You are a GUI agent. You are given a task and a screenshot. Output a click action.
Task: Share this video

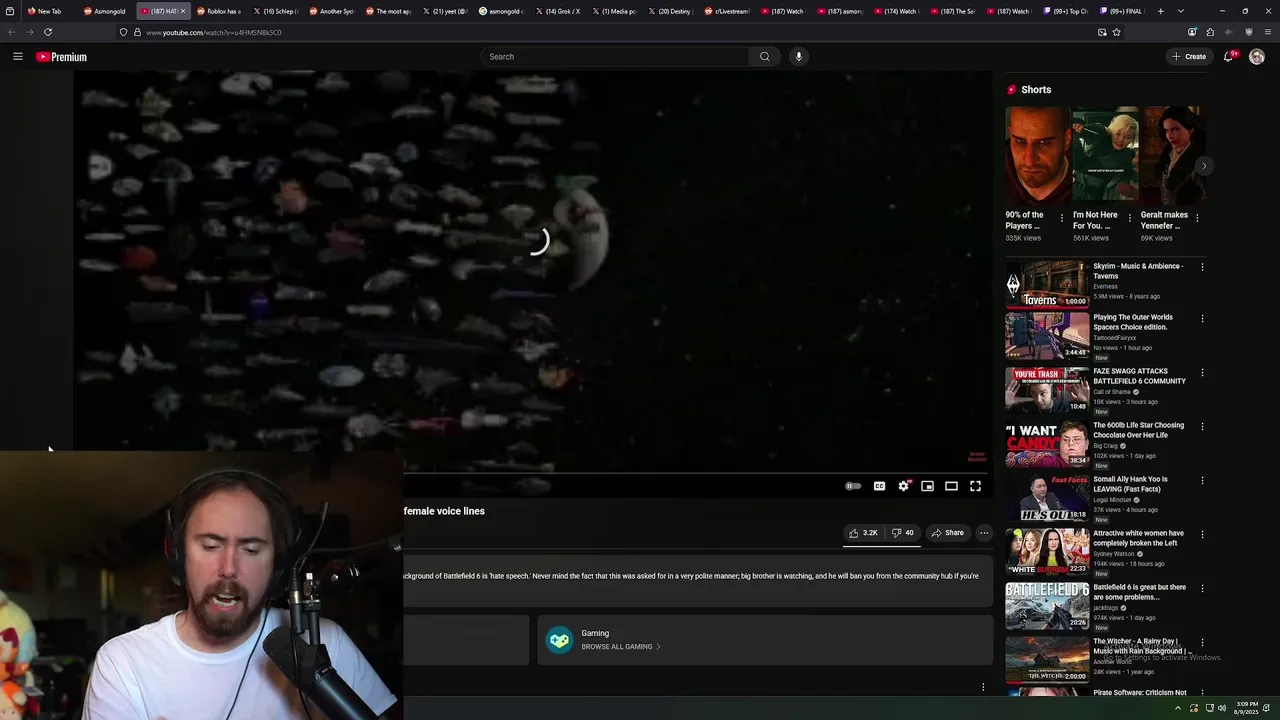(947, 533)
